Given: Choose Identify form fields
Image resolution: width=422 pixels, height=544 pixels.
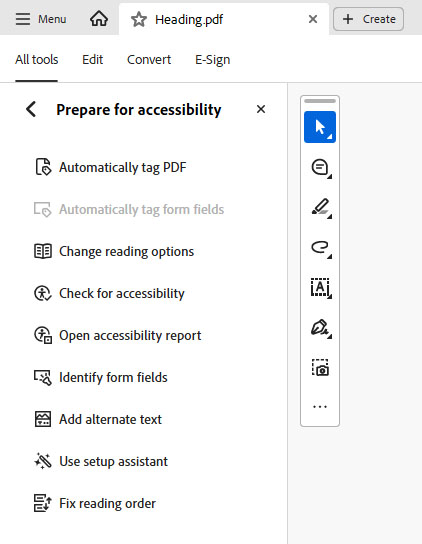Looking at the screenshot, I should pos(113,377).
